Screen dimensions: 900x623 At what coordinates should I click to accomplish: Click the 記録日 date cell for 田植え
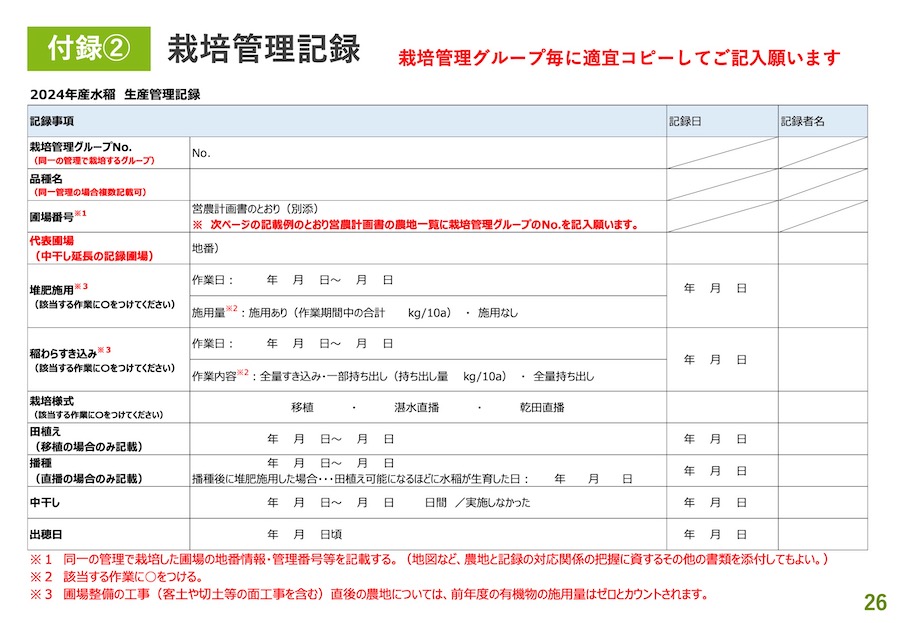click(x=715, y=439)
